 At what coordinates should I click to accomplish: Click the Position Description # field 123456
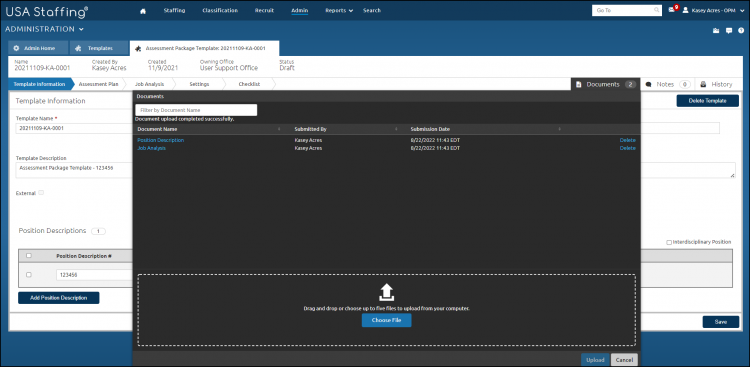pyautogui.click(x=94, y=275)
